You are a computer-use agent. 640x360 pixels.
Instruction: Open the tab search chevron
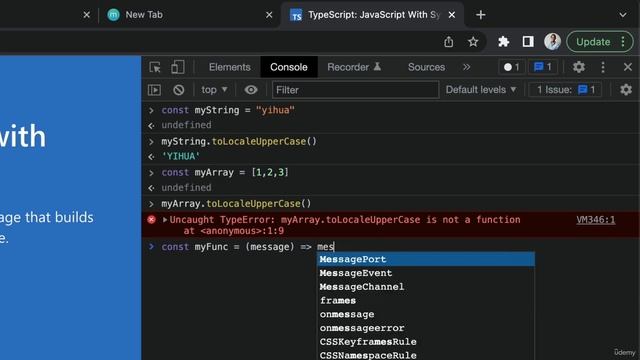[622, 15]
